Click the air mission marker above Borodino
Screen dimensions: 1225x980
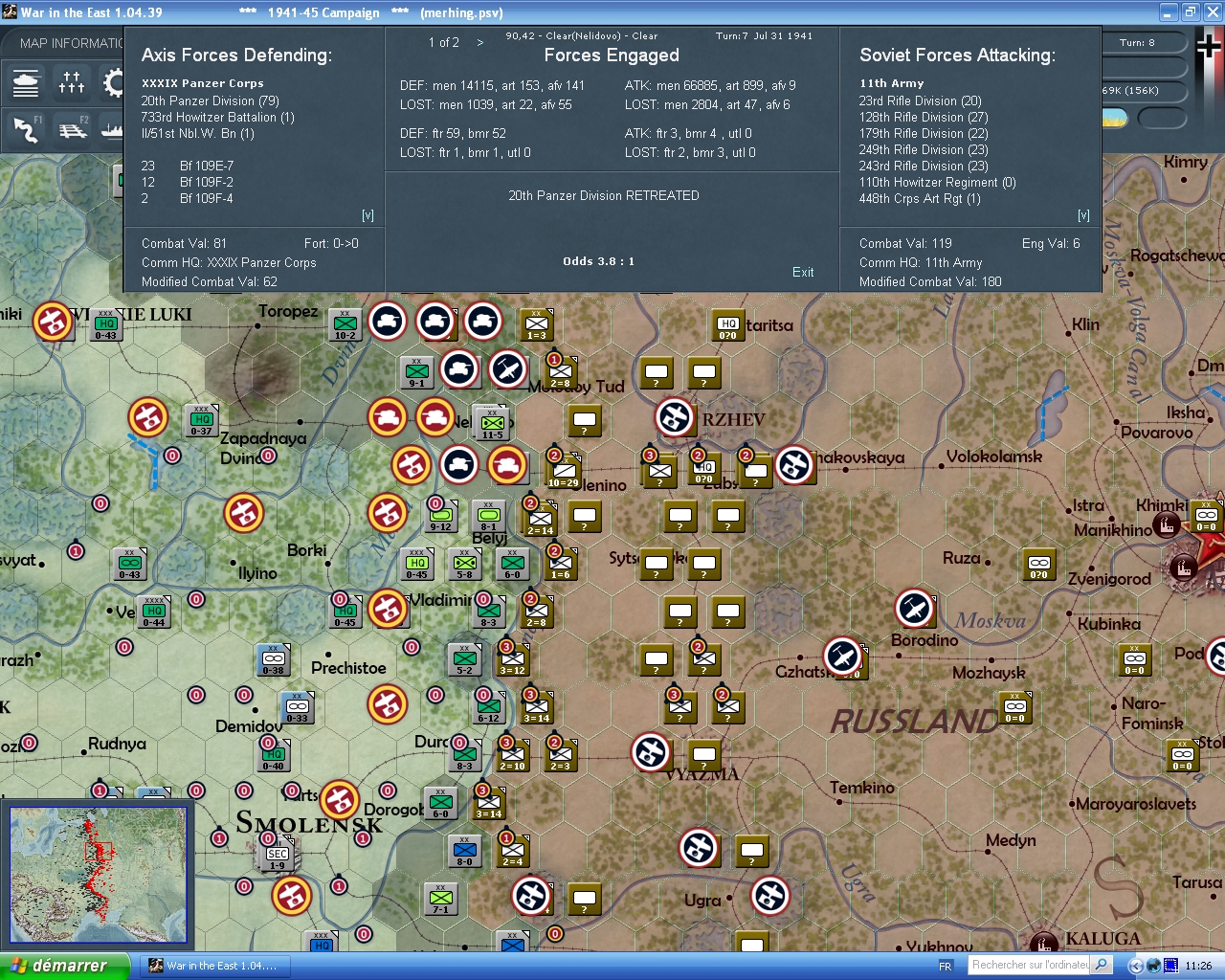[915, 609]
